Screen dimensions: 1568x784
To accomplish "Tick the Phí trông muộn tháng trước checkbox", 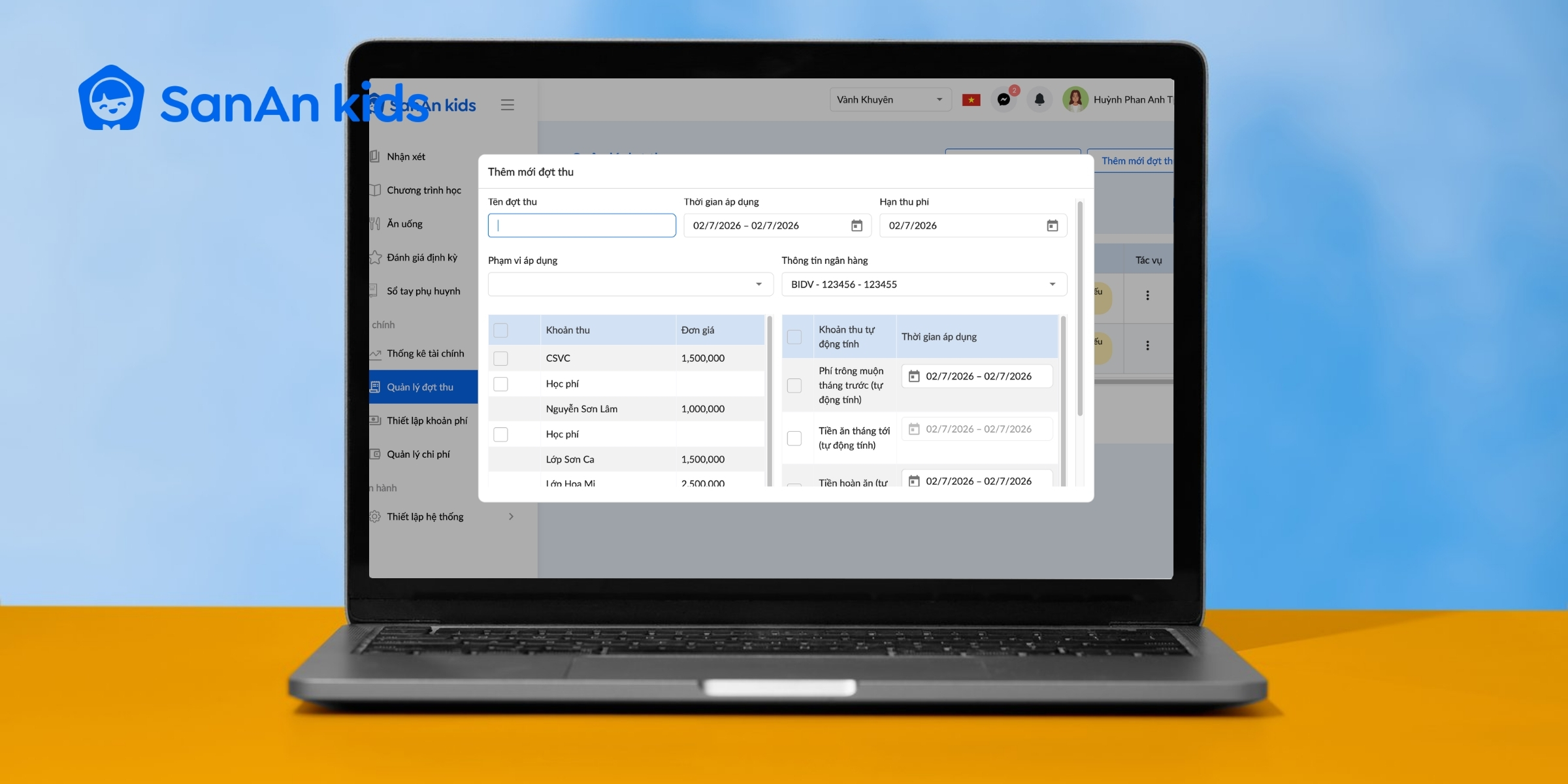I will (794, 385).
